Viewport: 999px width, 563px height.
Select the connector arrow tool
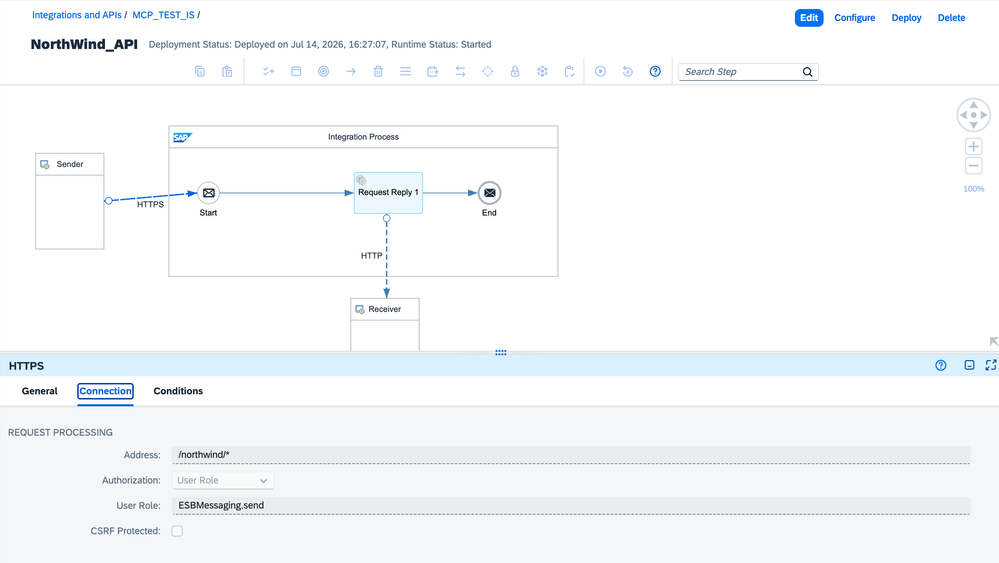pyautogui.click(x=351, y=71)
